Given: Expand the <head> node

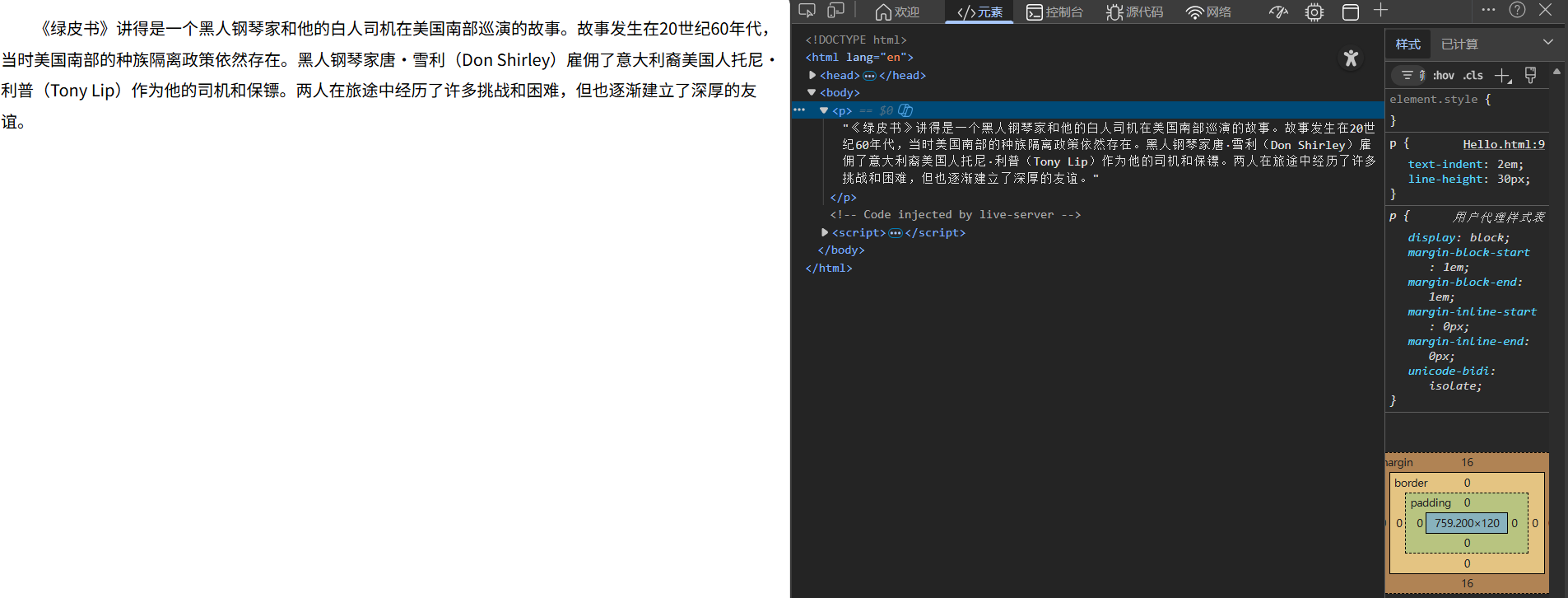Looking at the screenshot, I should pyautogui.click(x=812, y=75).
